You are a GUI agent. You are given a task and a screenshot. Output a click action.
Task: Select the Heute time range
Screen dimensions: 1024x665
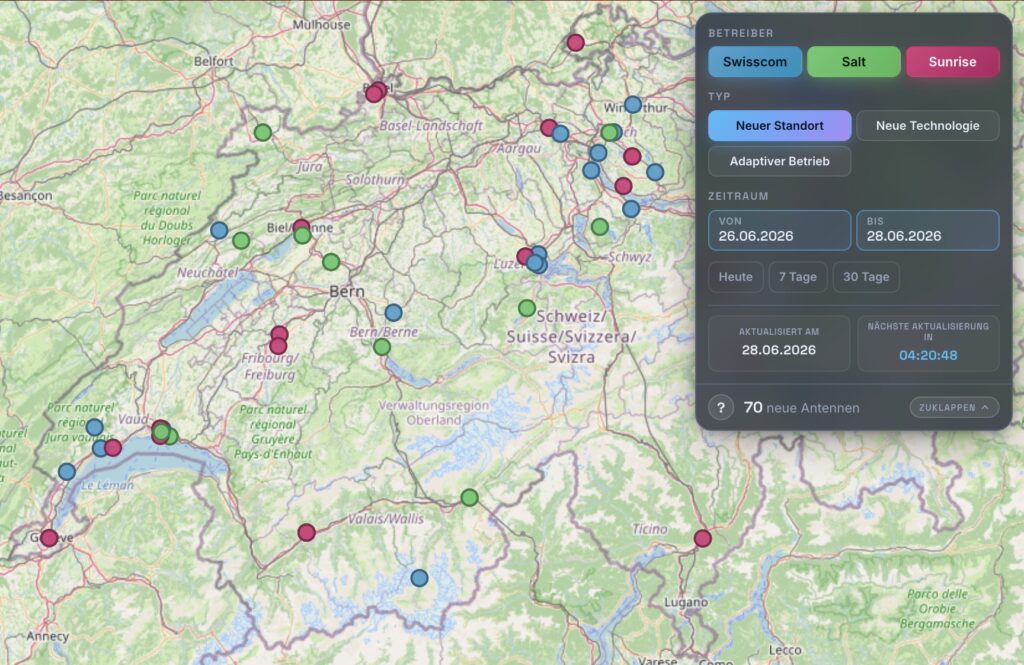(735, 277)
